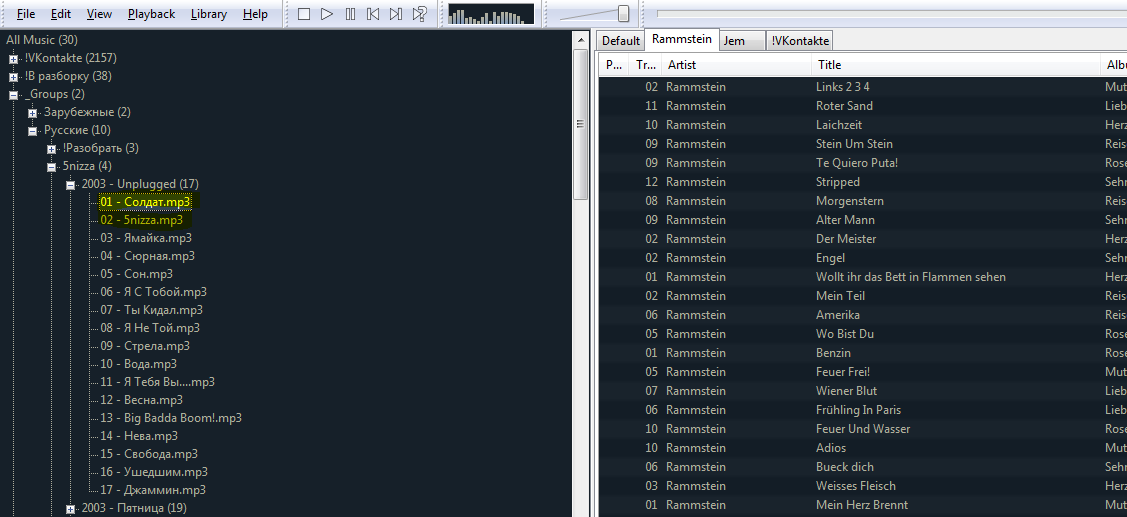1127x517 pixels.
Task: Play a random track with the Random icon
Action: point(419,14)
